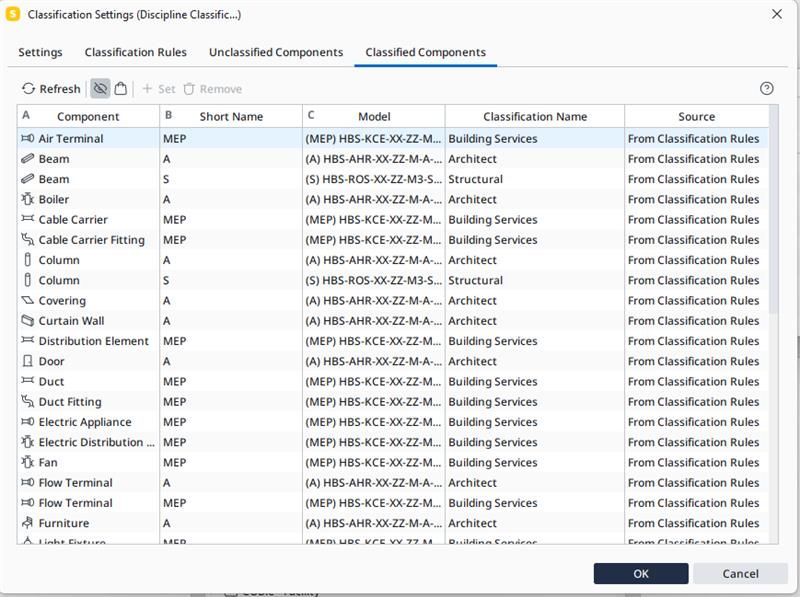Sort by the Short Name column header
This screenshot has height=597, width=800.
pyautogui.click(x=231, y=116)
